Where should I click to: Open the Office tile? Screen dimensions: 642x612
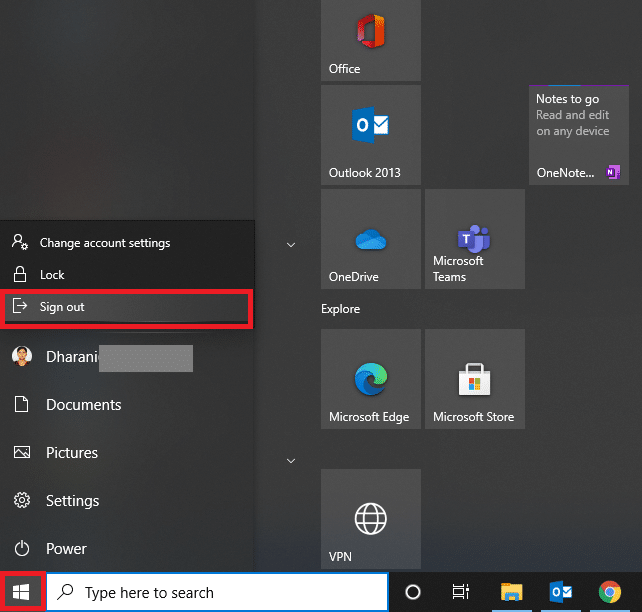tap(370, 40)
